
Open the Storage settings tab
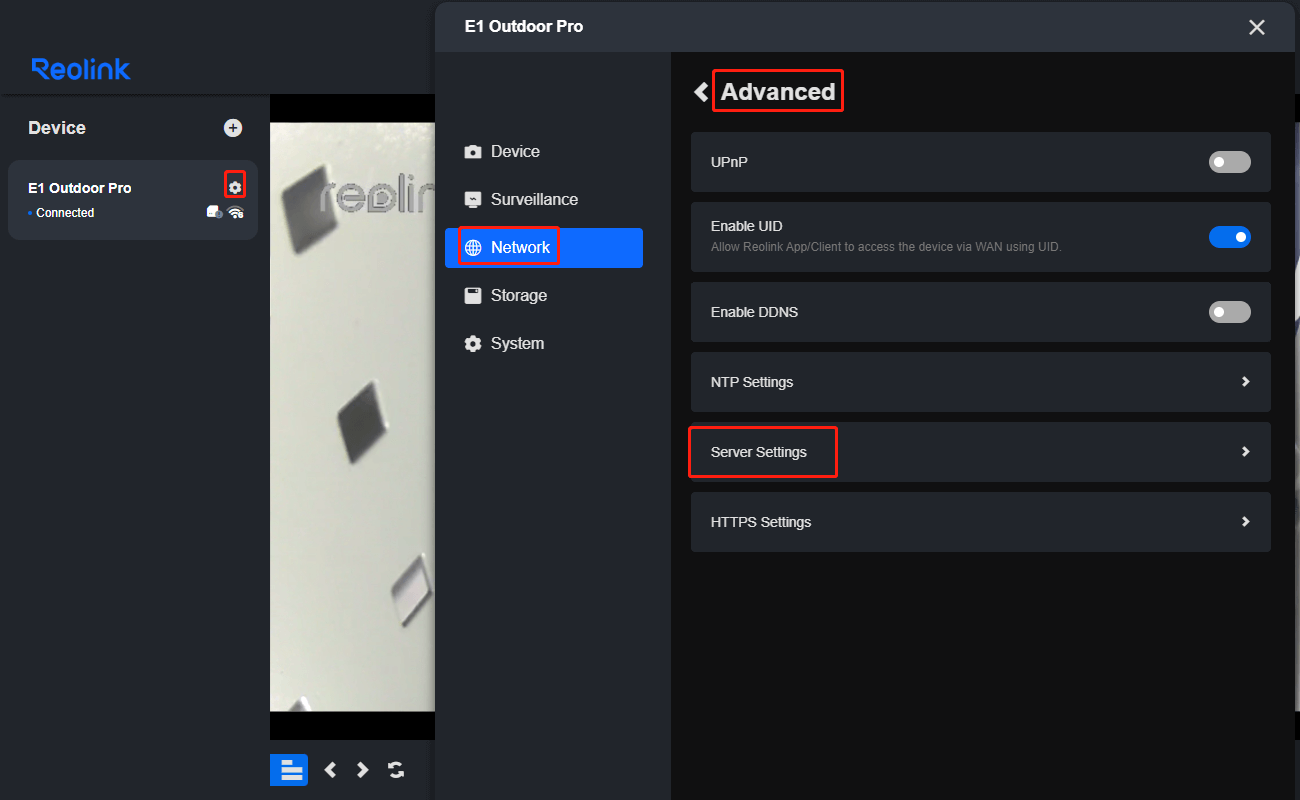544,296
